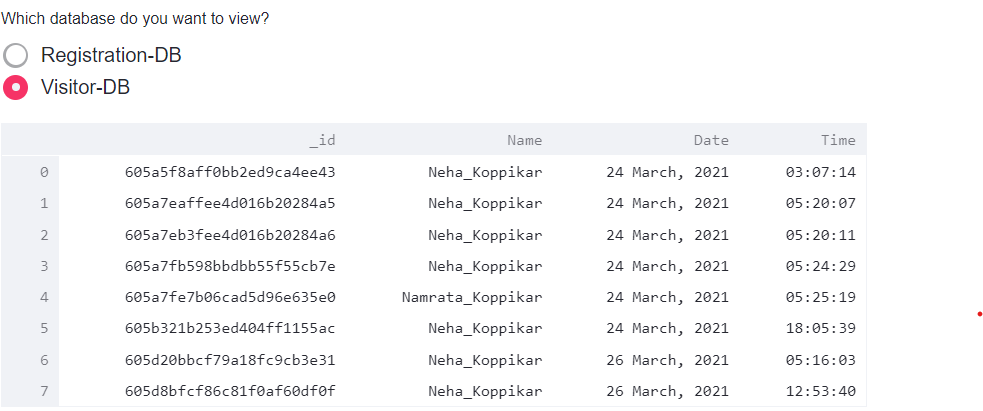Screen dimensions: 983x411
Task: Select the ID cell 605a5f8aff0bb2ed9ca4ee43
Action: 230,172
